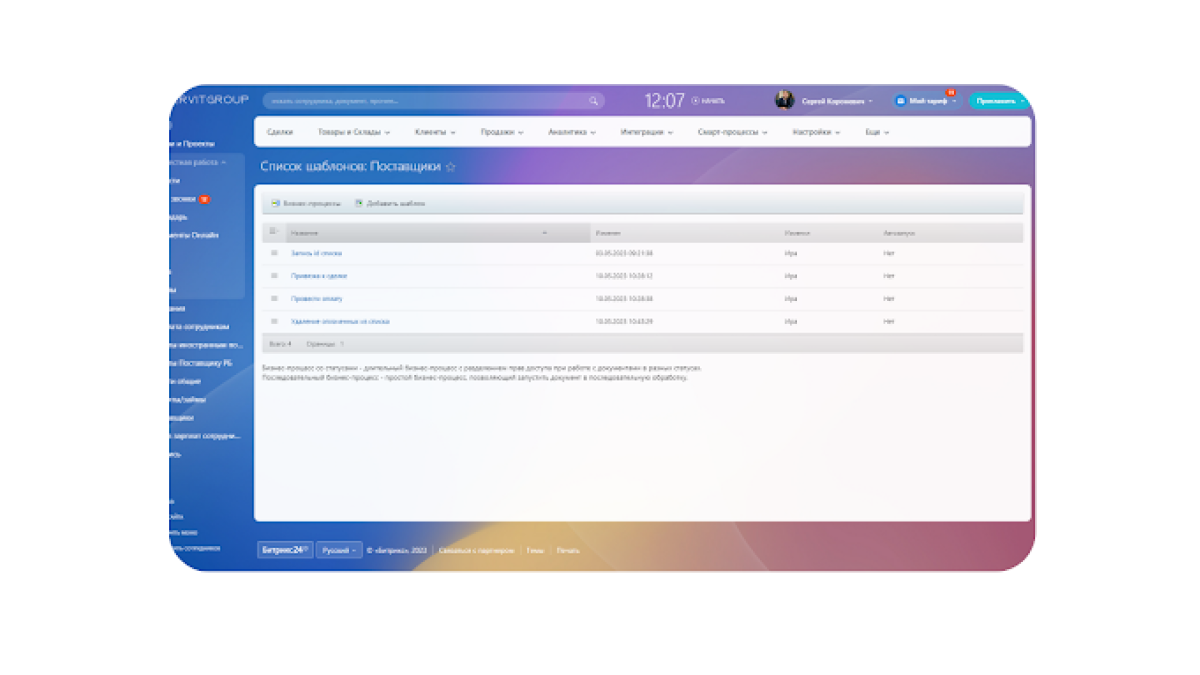Image resolution: width=1200 pixels, height=675 pixels.
Task: Expand the Смарт-процессы menu
Action: click(733, 132)
